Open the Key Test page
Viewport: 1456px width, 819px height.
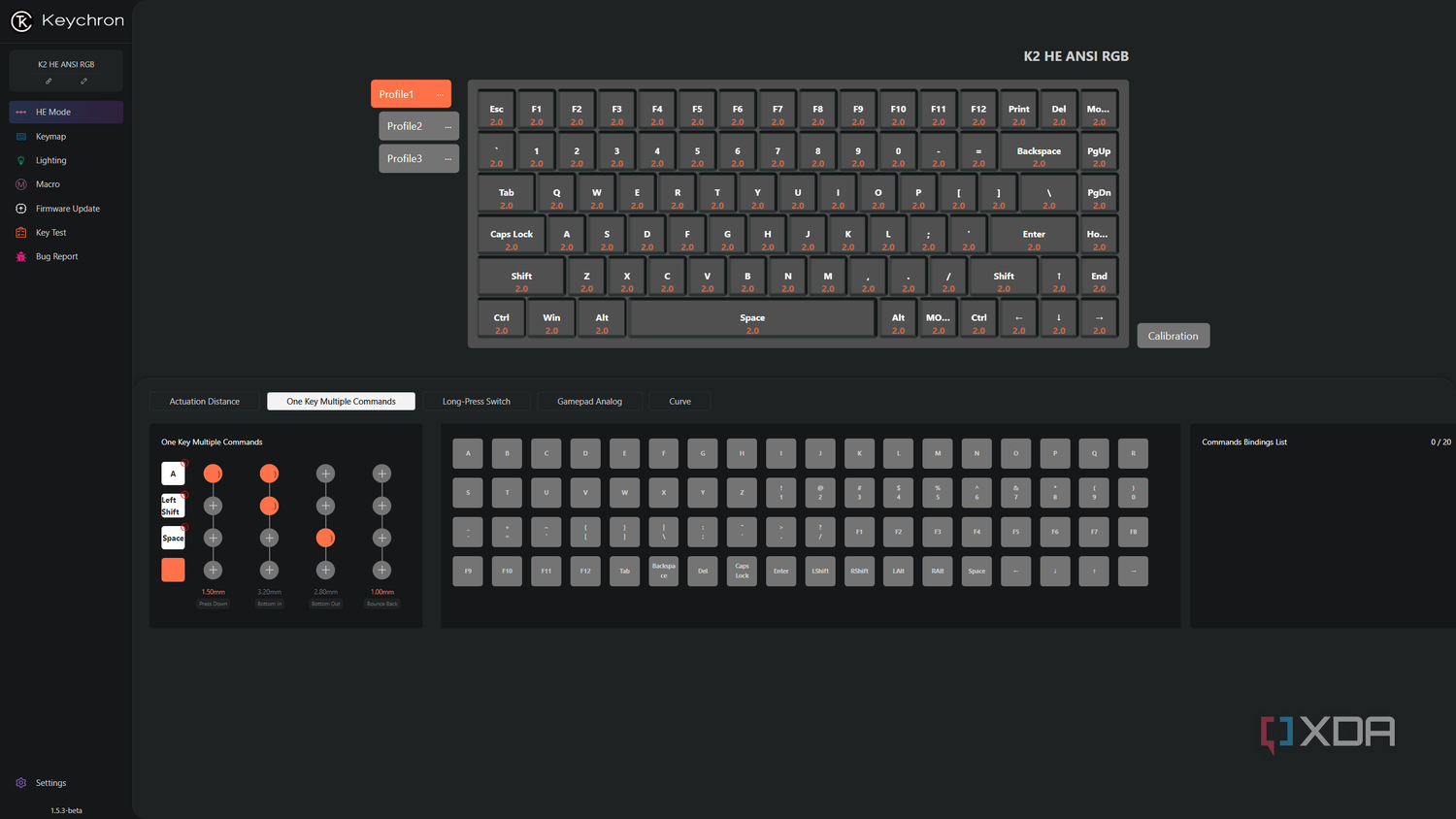coord(66,233)
